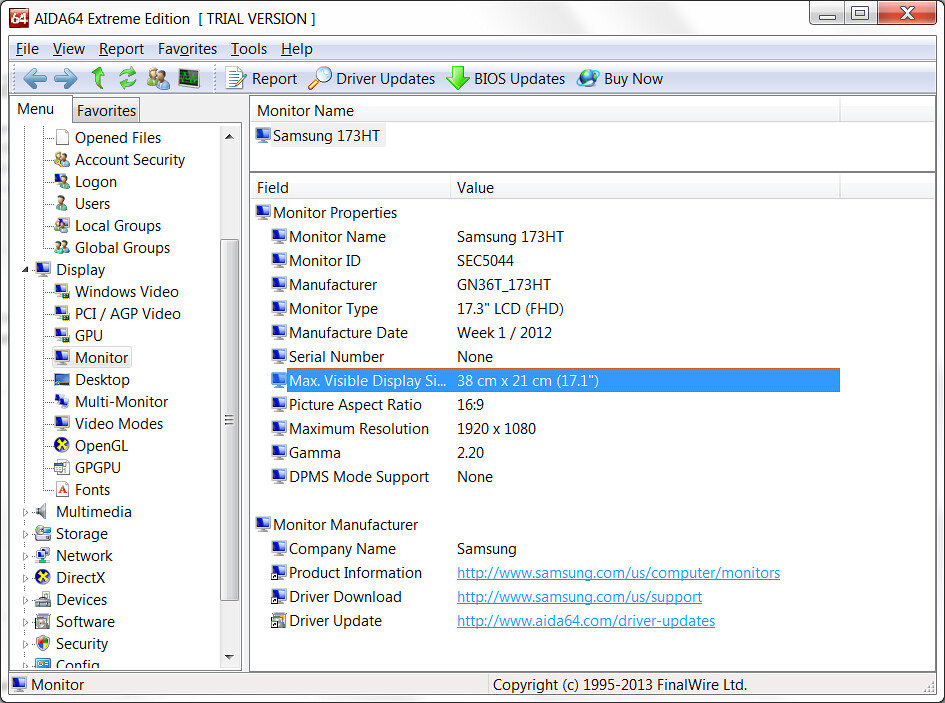Select Windows Video tree item
The height and width of the screenshot is (703, 945).
tap(127, 292)
